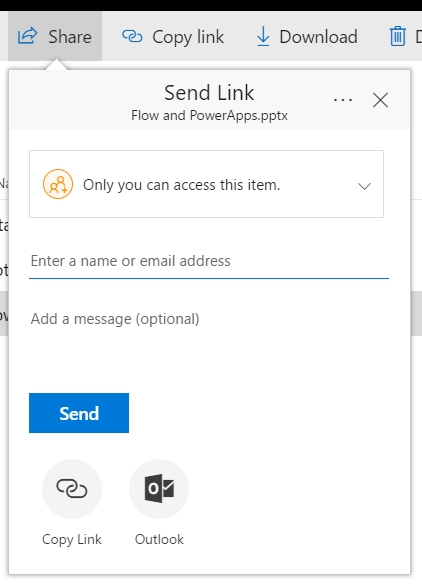Click the Delete trash can icon
This screenshot has height=586, width=422.
[398, 36]
